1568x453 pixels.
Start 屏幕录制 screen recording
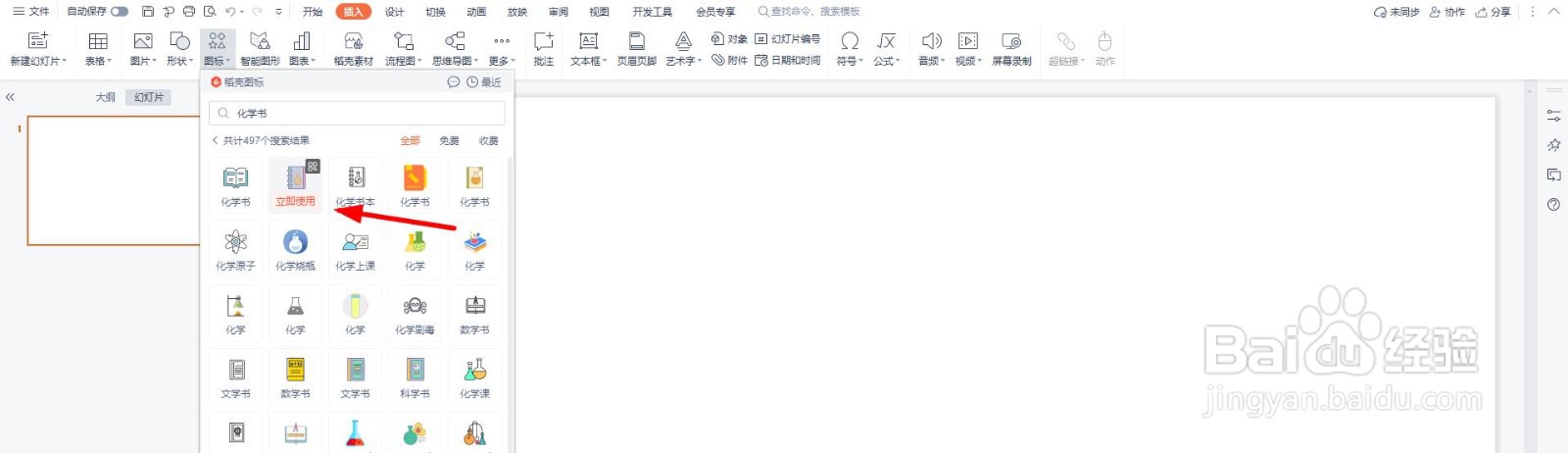pyautogui.click(x=1011, y=48)
